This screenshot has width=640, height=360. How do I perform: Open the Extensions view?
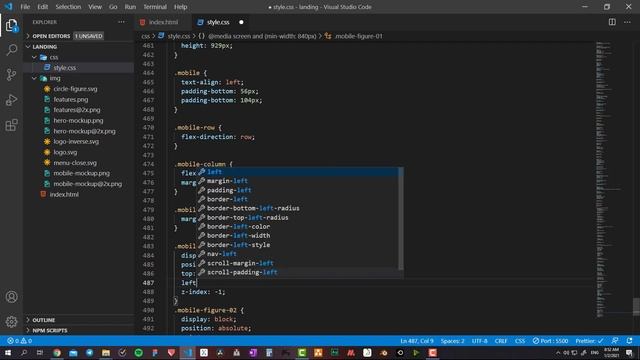[11, 125]
